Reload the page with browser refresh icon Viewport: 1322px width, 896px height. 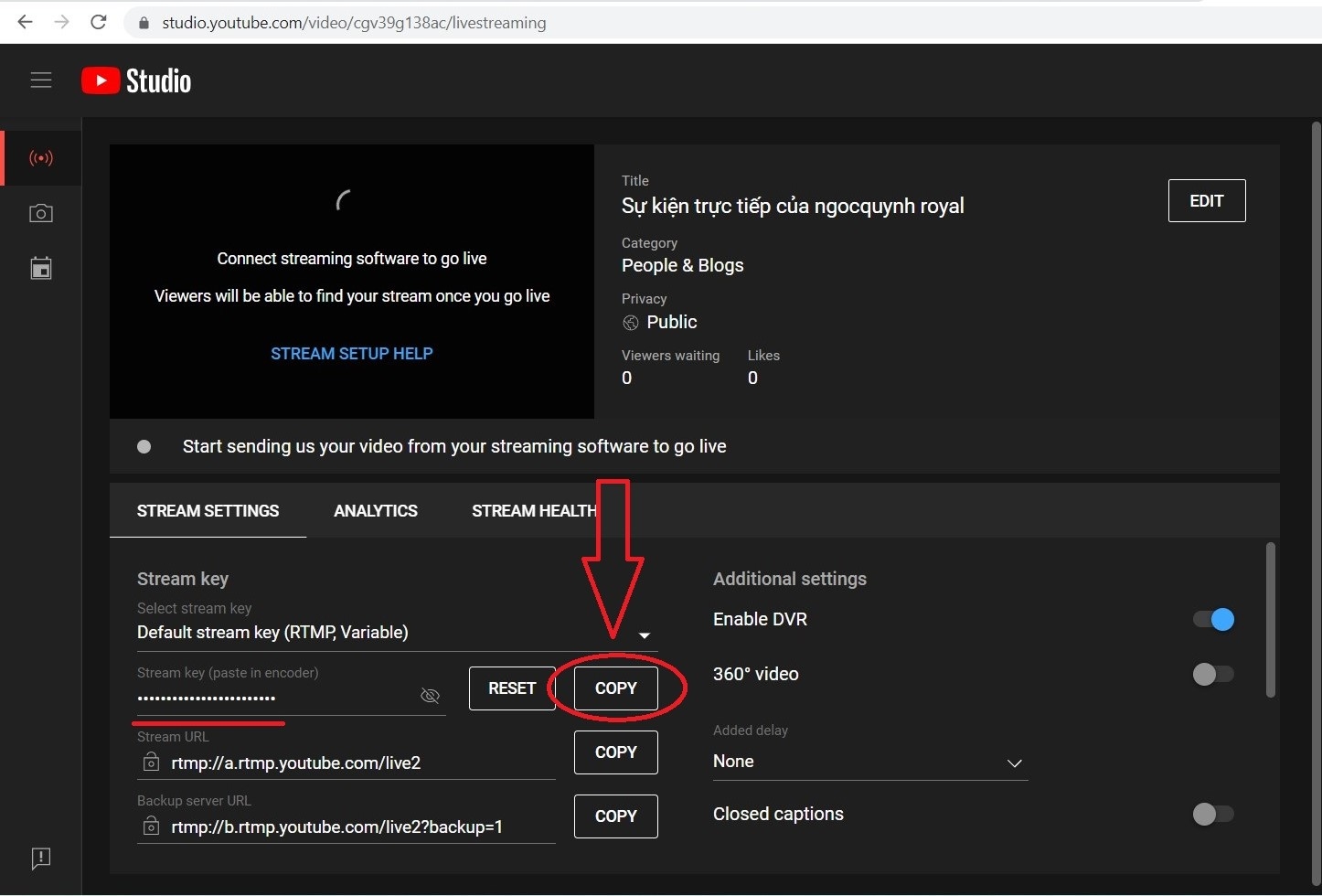99,22
